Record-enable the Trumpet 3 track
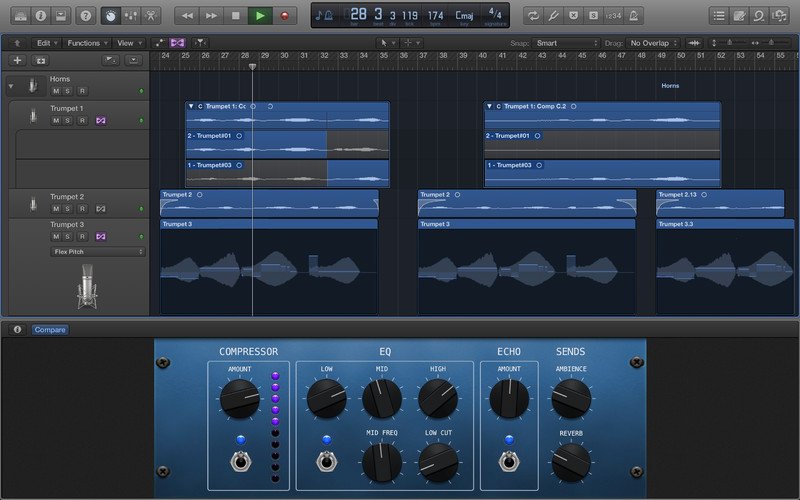This screenshot has width=800, height=500. [x=82, y=237]
